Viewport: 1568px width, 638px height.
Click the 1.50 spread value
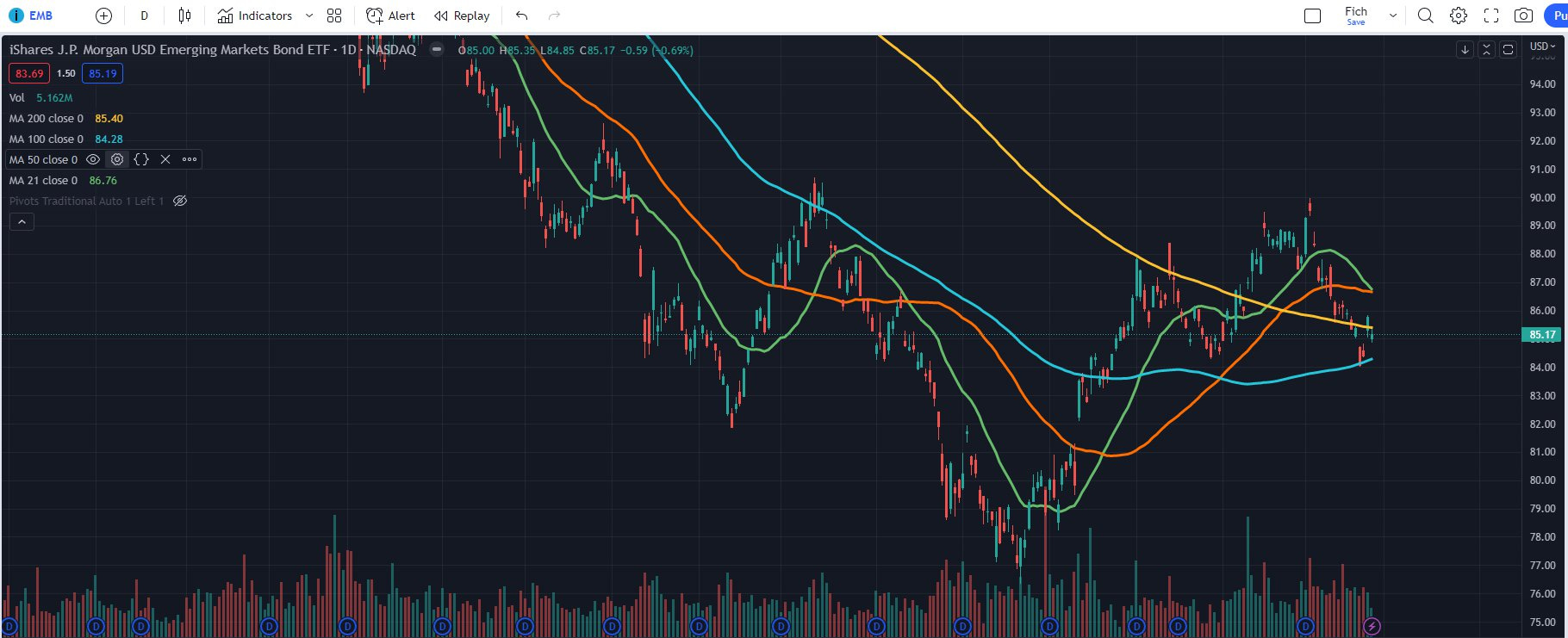pos(66,73)
